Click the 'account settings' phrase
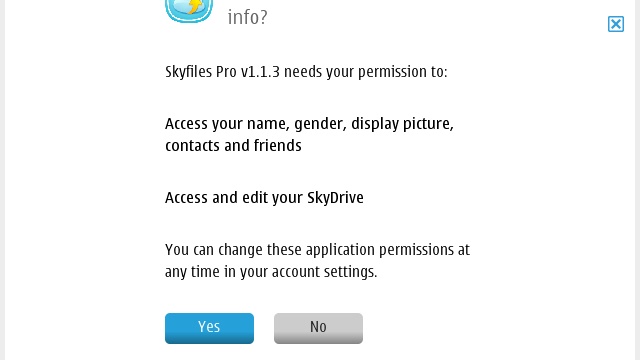This screenshot has height=360, width=640. [x=324, y=272]
